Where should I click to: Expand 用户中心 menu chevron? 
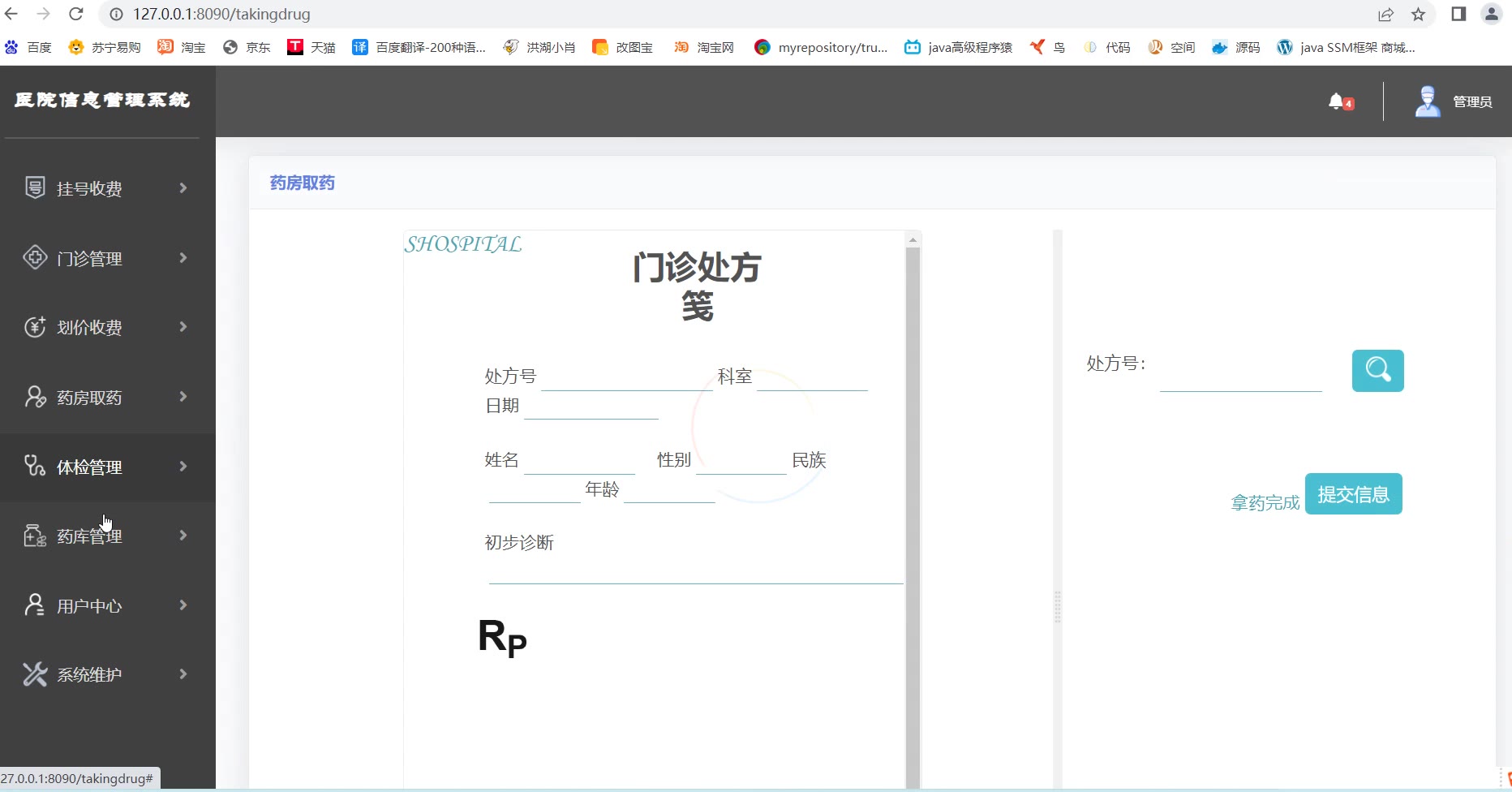pos(183,605)
